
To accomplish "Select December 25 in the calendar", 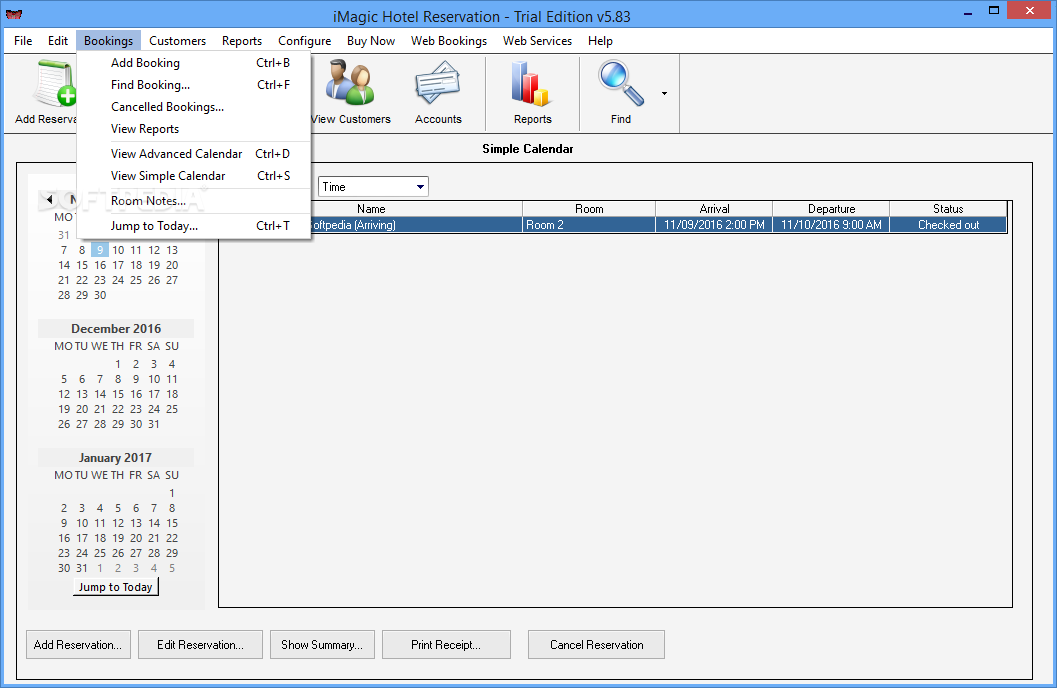I will 172,409.
